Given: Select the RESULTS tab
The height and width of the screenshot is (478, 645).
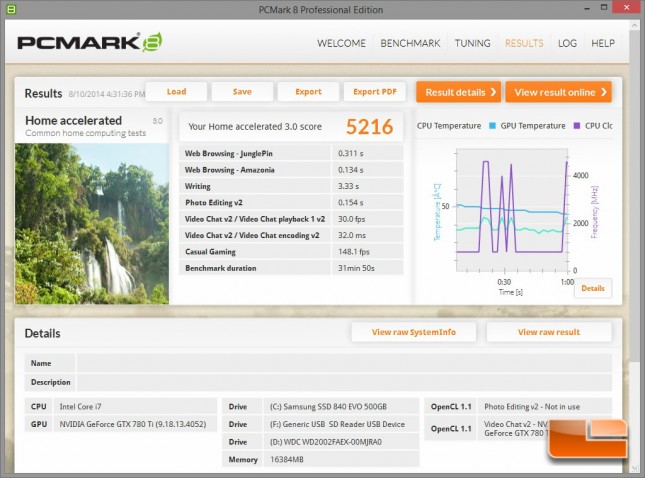Looking at the screenshot, I should [524, 43].
